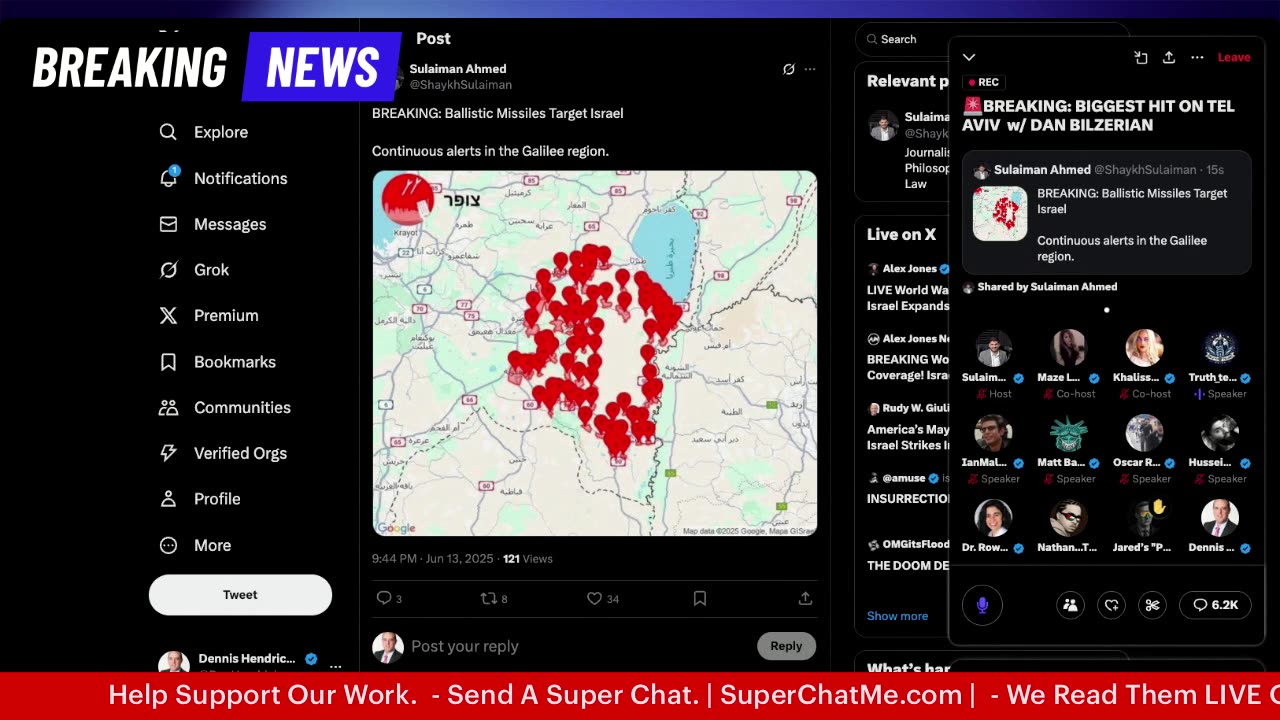Viewport: 1280px width, 720px height.
Task: Open the three-dot menu on the post
Action: [810, 69]
